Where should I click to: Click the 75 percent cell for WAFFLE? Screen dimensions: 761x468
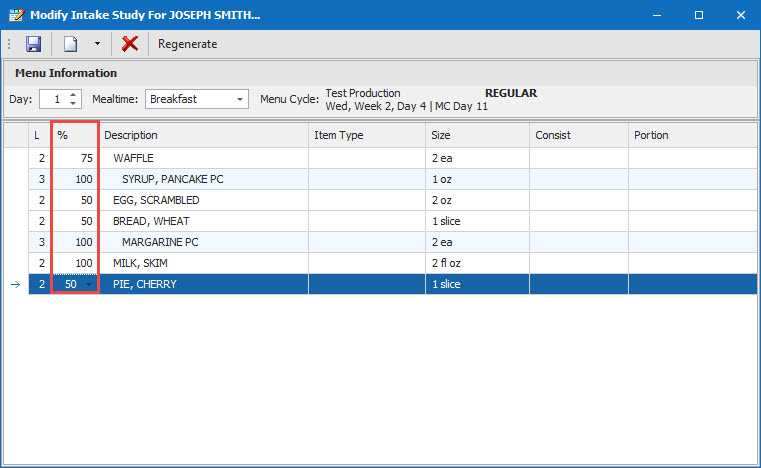75,158
